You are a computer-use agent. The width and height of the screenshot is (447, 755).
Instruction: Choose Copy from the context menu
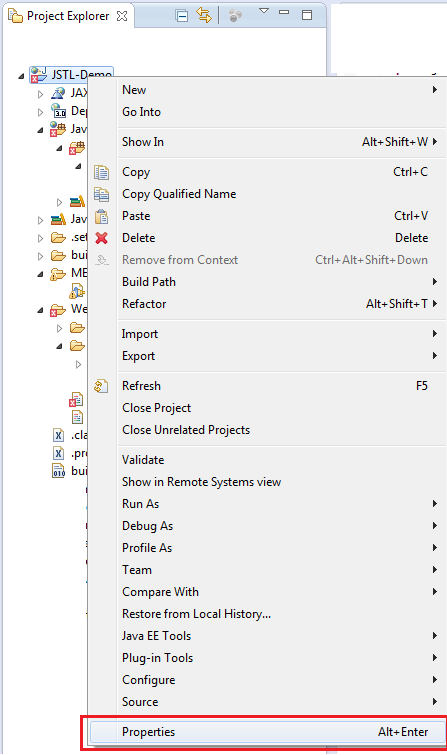click(267, 172)
